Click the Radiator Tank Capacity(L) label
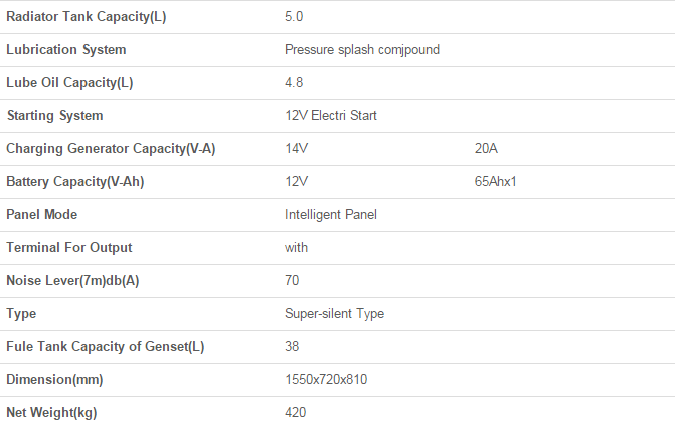 point(86,17)
